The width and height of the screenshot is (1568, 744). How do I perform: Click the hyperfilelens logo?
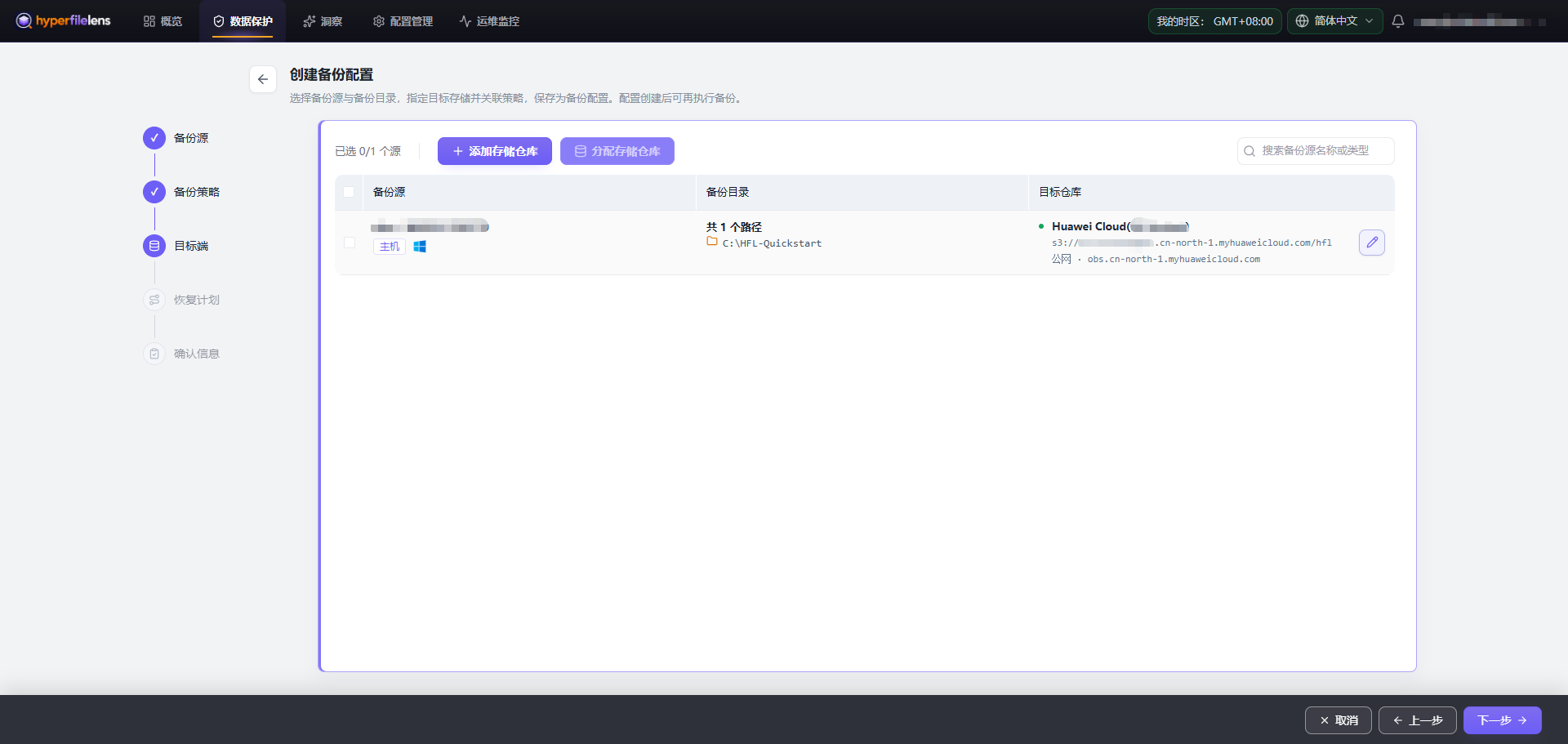64,20
